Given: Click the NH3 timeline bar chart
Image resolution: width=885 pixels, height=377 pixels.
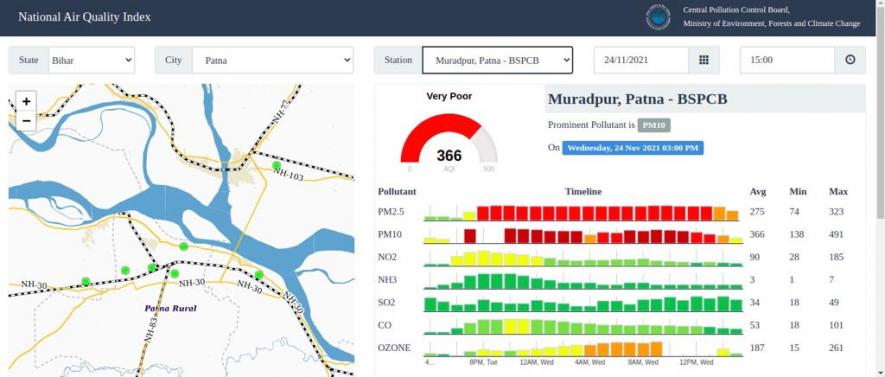Looking at the screenshot, I should point(583,280).
